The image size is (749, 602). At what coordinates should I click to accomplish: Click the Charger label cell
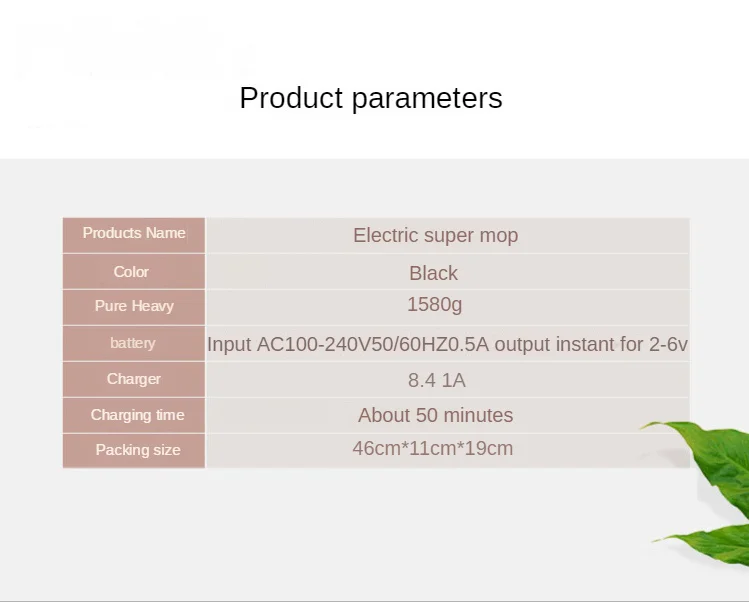[x=134, y=379]
